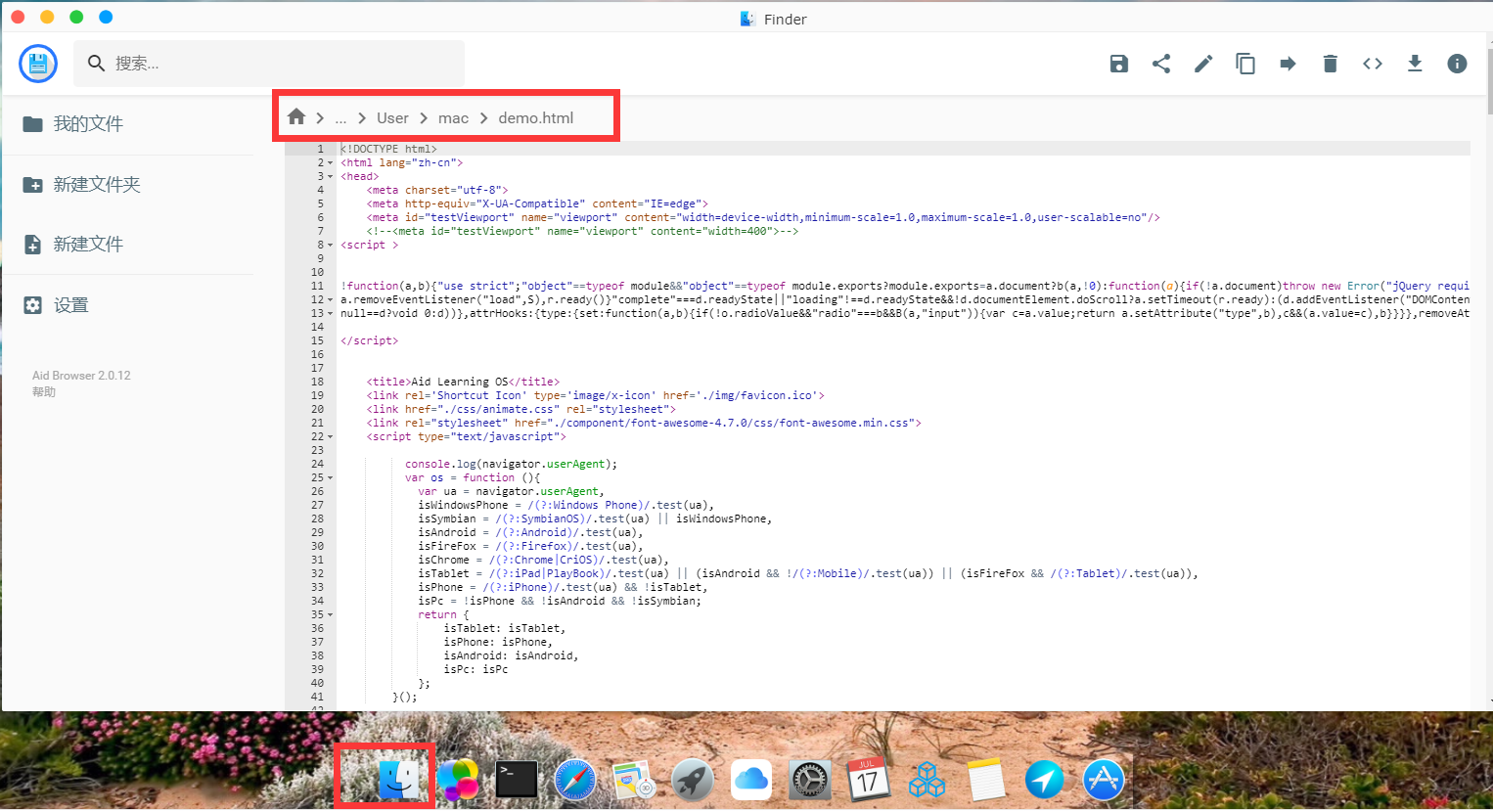Open Calendar JUL 17 icon in dock
The width and height of the screenshot is (1493, 812).
pos(868,780)
